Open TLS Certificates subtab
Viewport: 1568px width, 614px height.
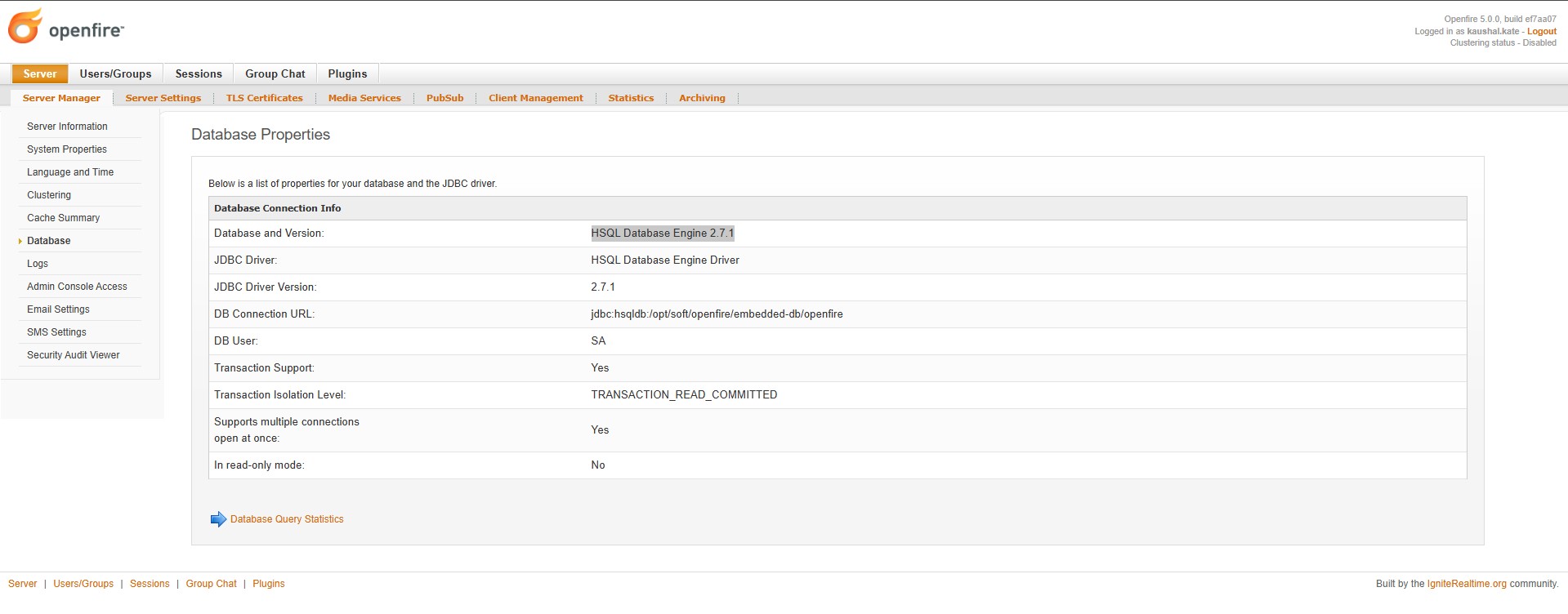click(264, 98)
